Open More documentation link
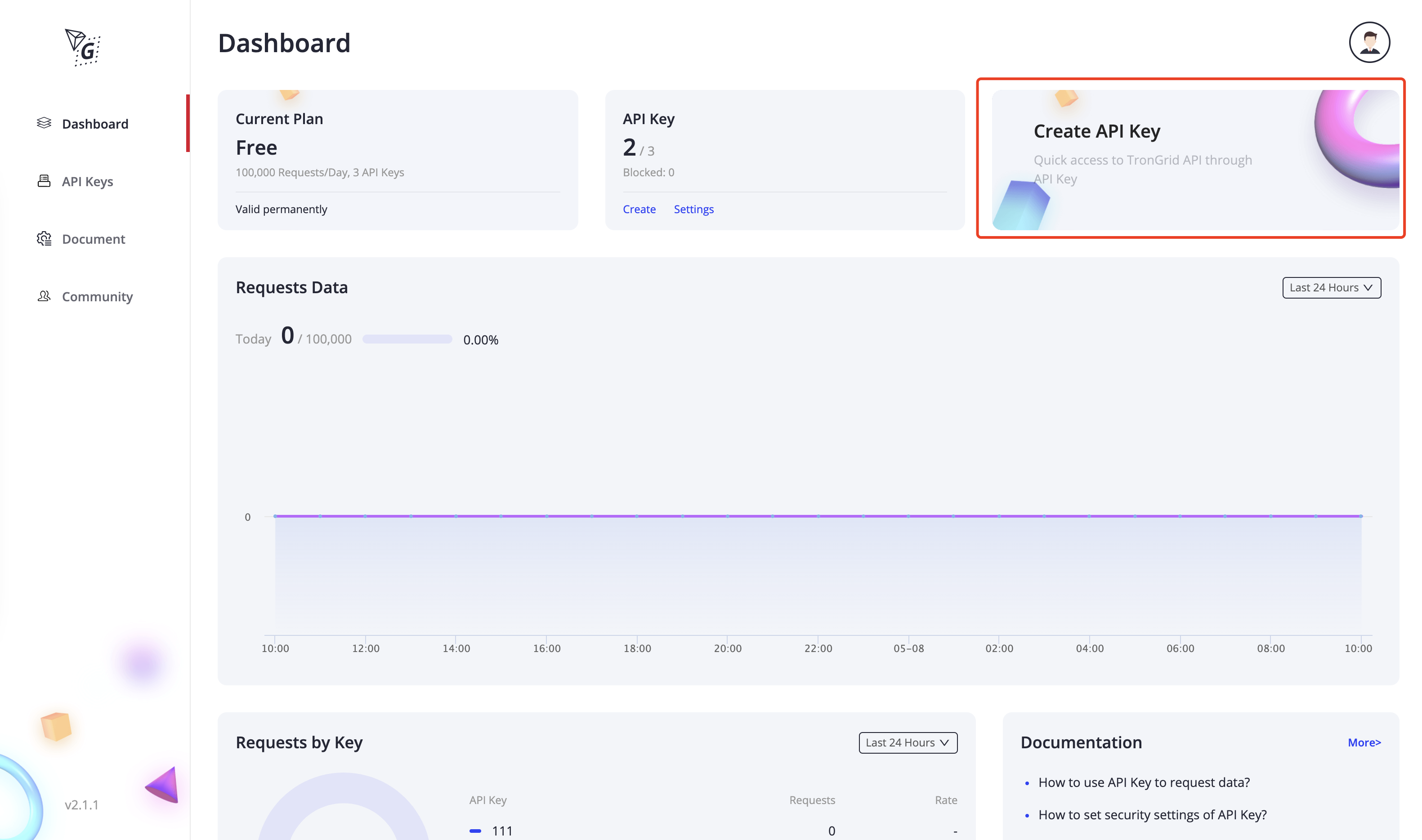This screenshot has height=840, width=1422. coord(1364,742)
